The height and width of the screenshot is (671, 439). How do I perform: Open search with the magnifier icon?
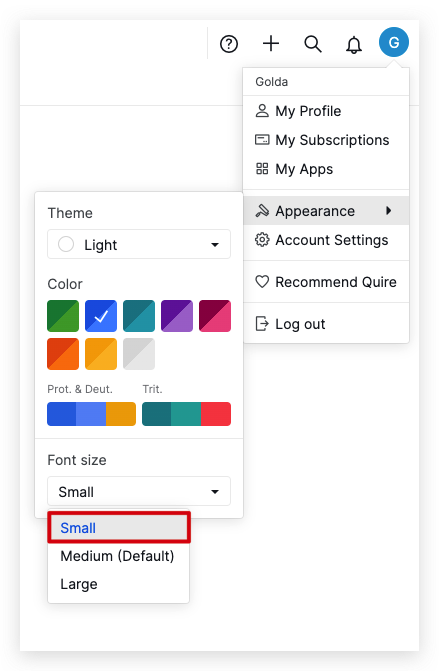coord(313,44)
